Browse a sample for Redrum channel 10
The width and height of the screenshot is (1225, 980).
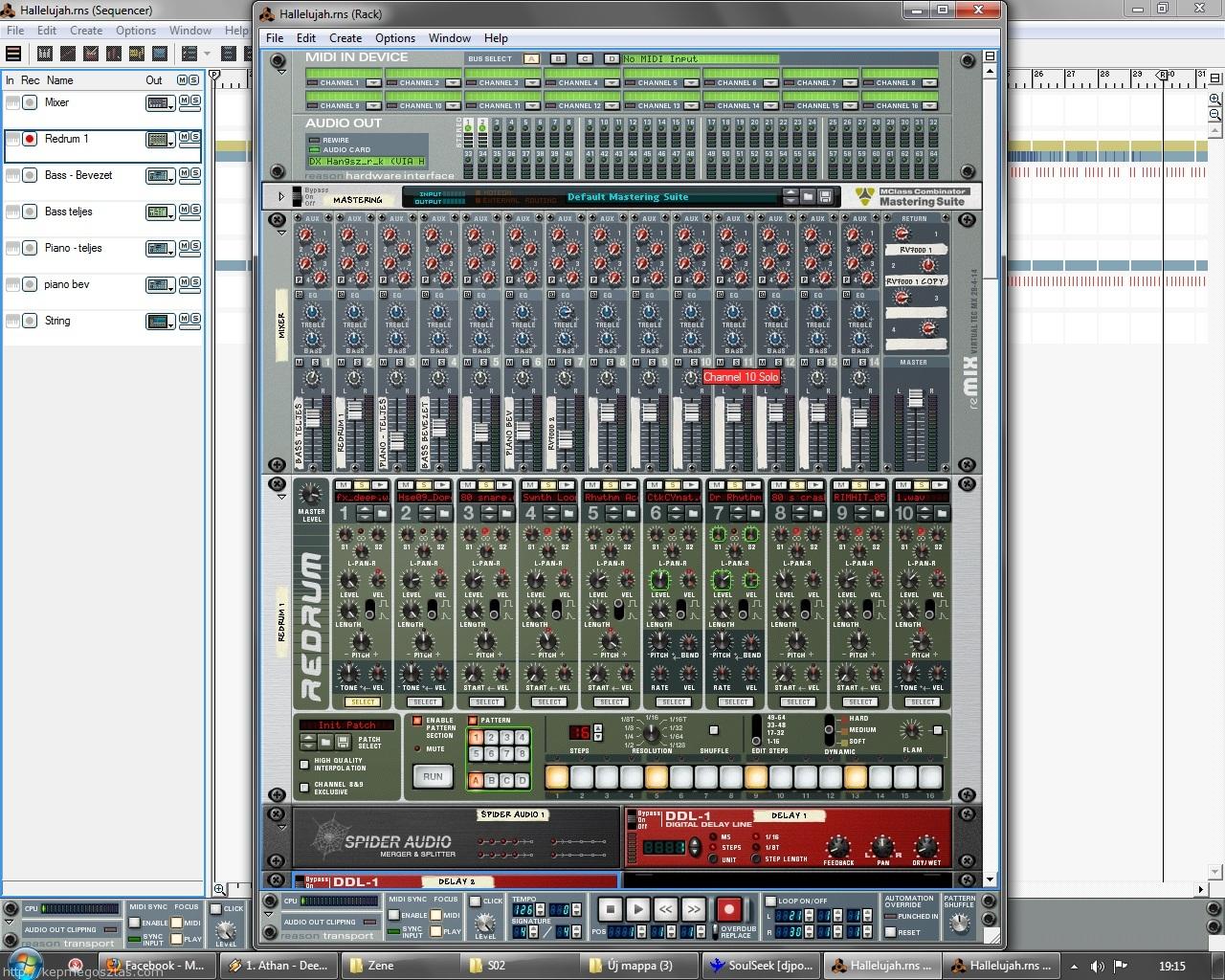pos(942,514)
